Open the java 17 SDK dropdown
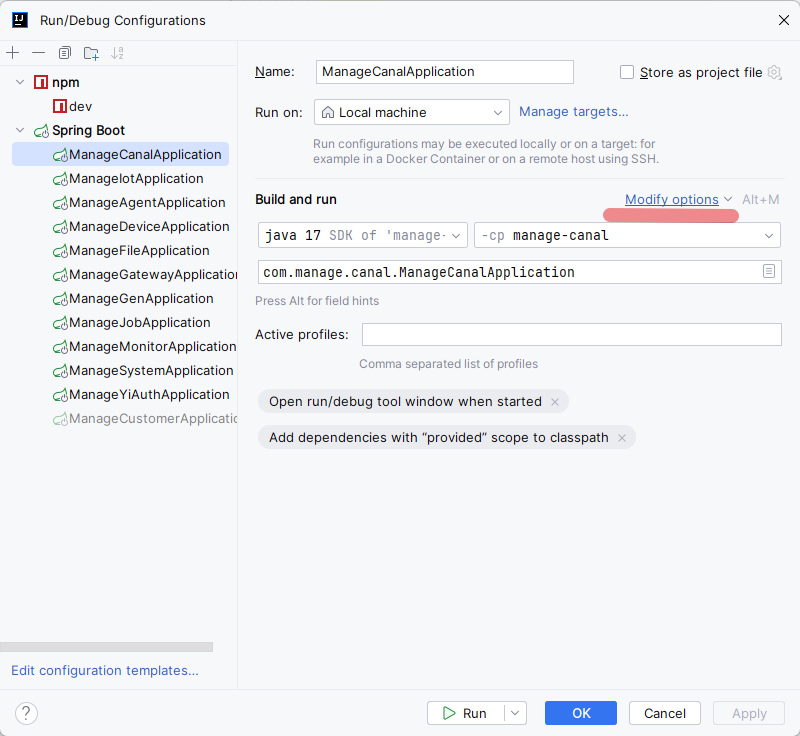Image resolution: width=800 pixels, height=736 pixels. click(363, 235)
